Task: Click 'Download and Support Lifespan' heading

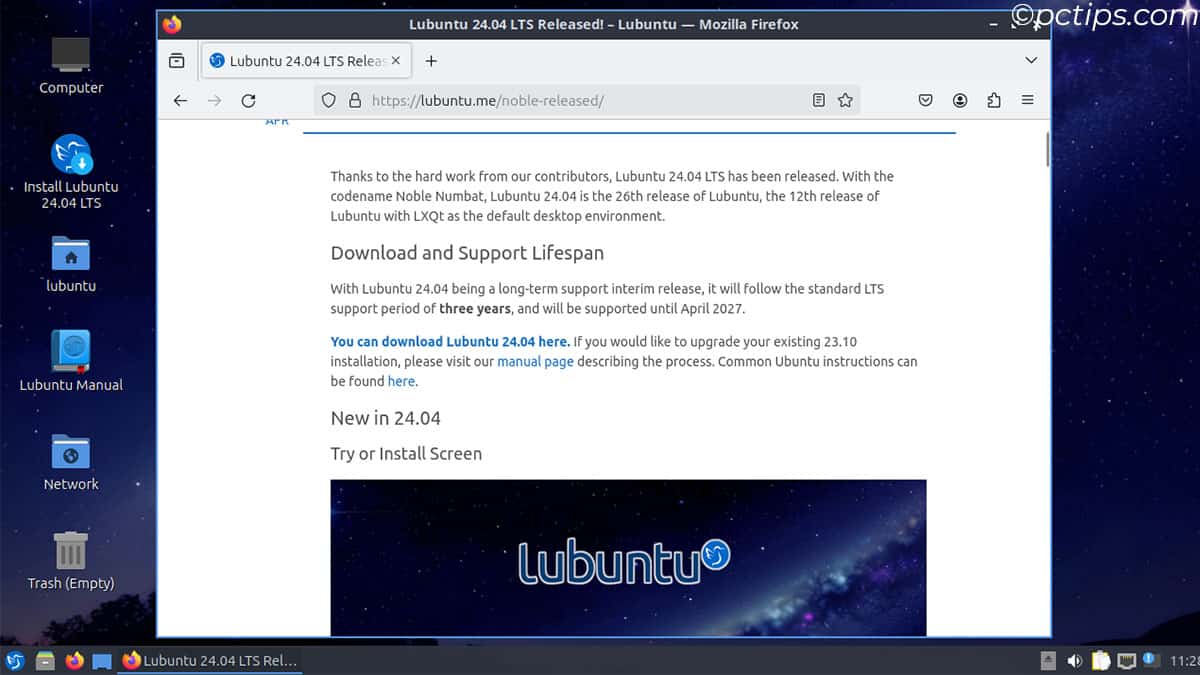Action: (x=467, y=252)
